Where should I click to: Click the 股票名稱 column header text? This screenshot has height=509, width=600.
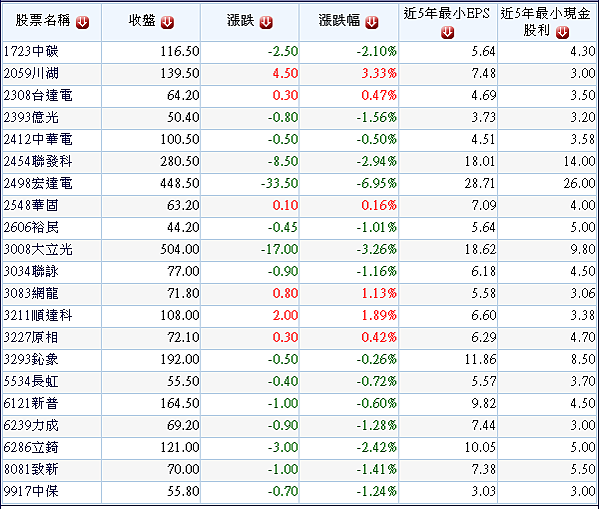43,21
